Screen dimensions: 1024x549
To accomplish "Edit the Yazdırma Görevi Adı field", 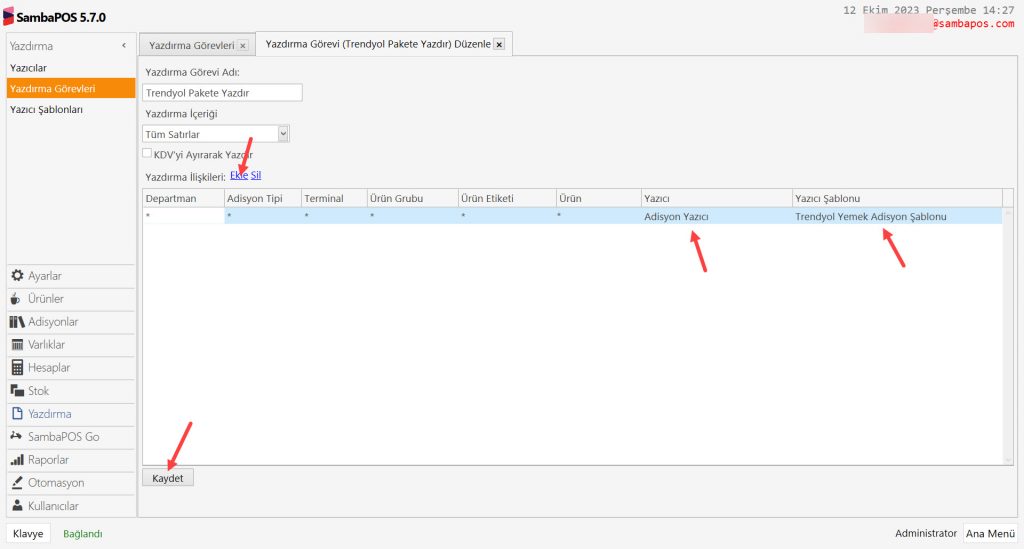I will 222,93.
